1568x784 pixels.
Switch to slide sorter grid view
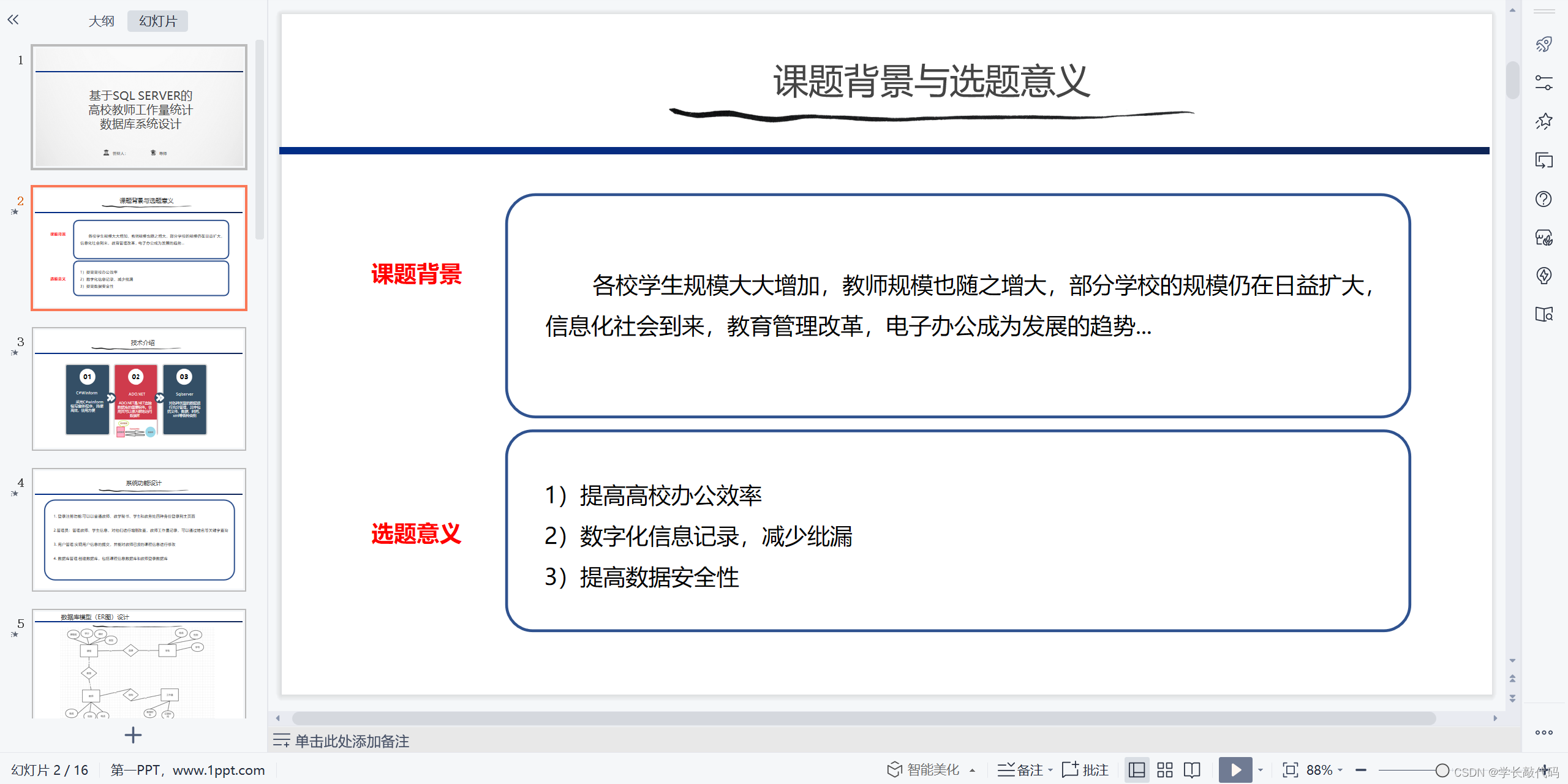pyautogui.click(x=1164, y=770)
